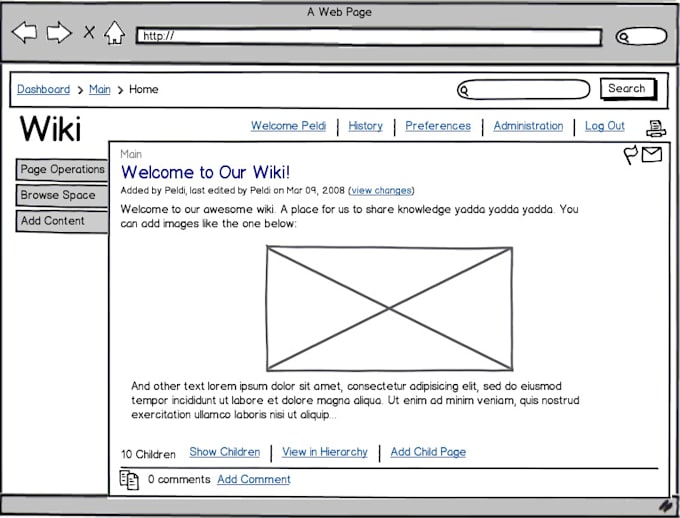Click the 10 Children text
Viewport: 680px width, 518px height.
point(148,454)
